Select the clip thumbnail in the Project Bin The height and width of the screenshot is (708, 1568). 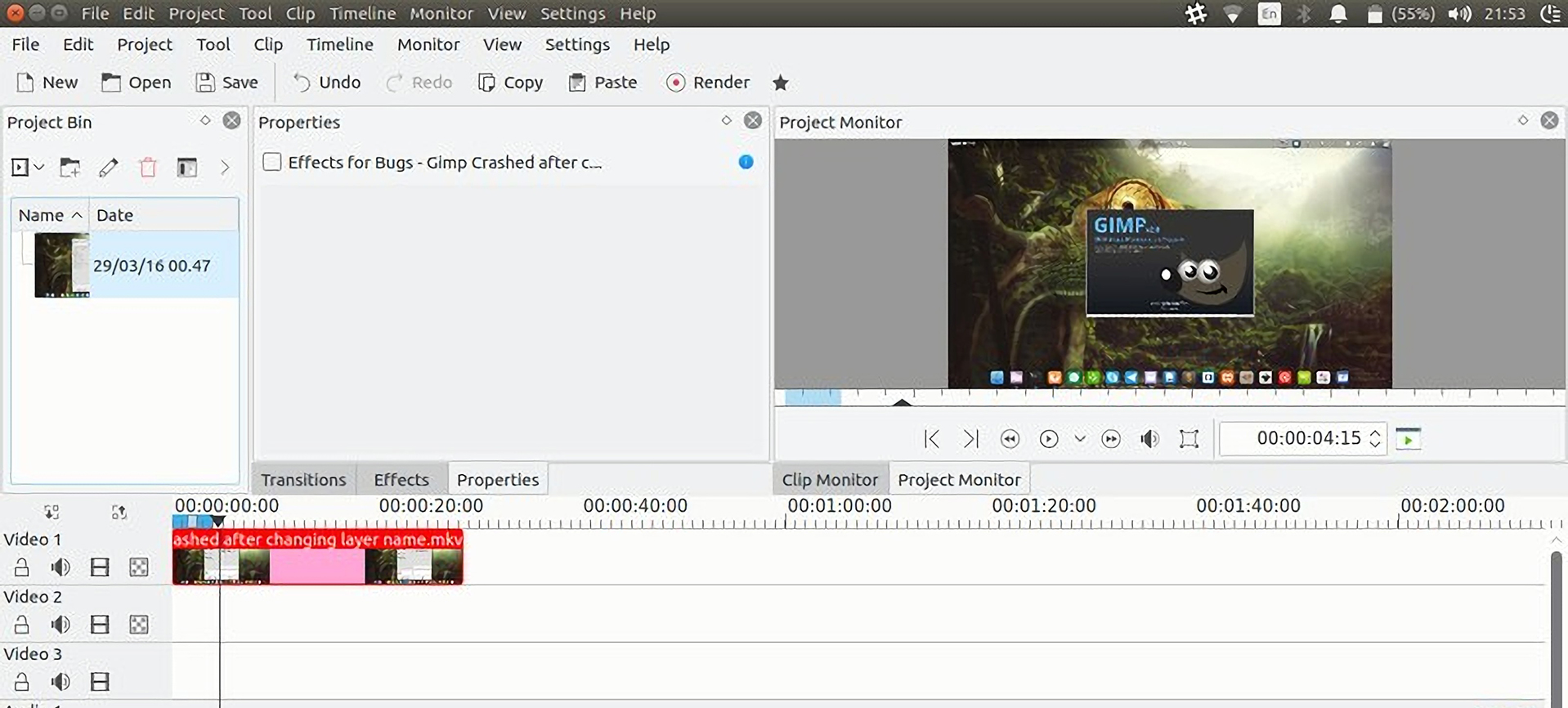(x=62, y=265)
